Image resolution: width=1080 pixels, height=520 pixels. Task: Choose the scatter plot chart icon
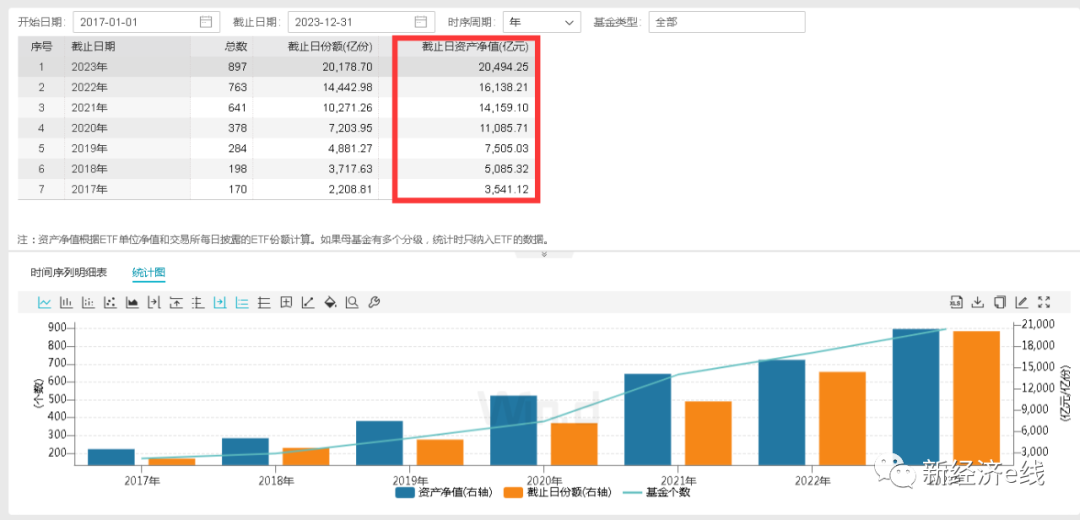coord(110,302)
